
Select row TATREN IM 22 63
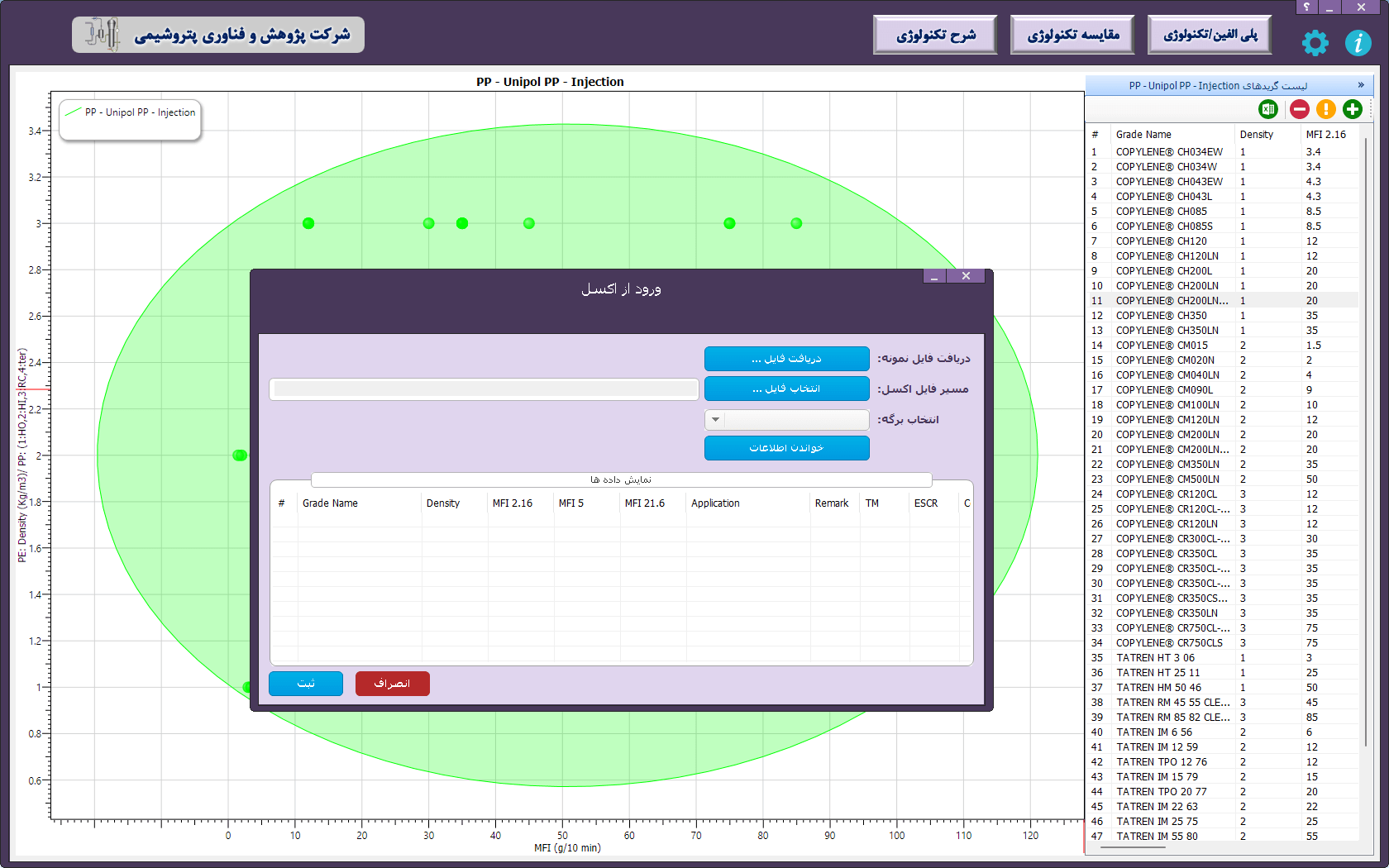pyautogui.click(x=1224, y=807)
